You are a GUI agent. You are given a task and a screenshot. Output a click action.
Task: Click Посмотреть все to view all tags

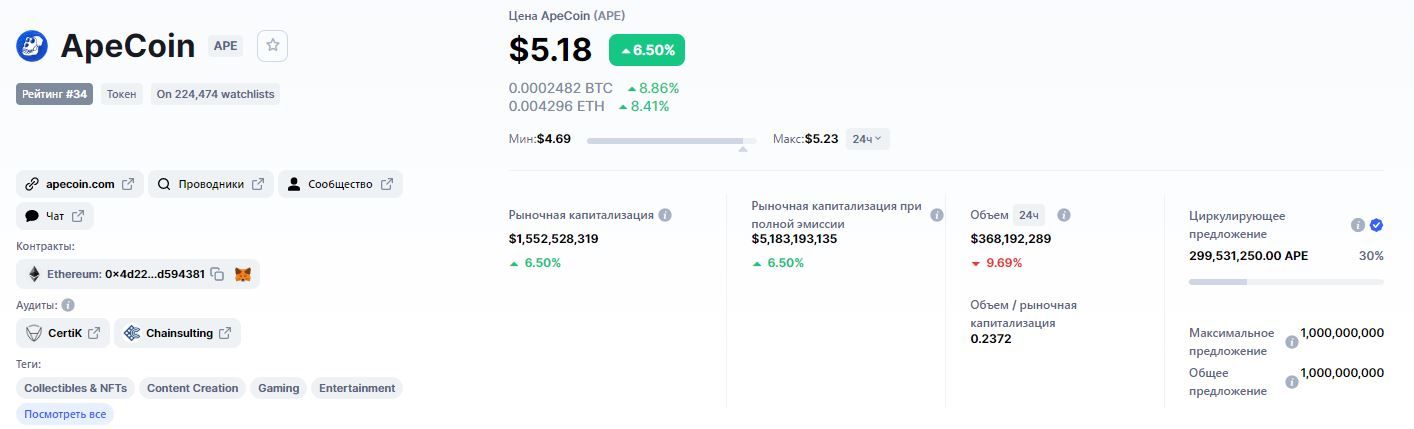pyautogui.click(x=65, y=414)
